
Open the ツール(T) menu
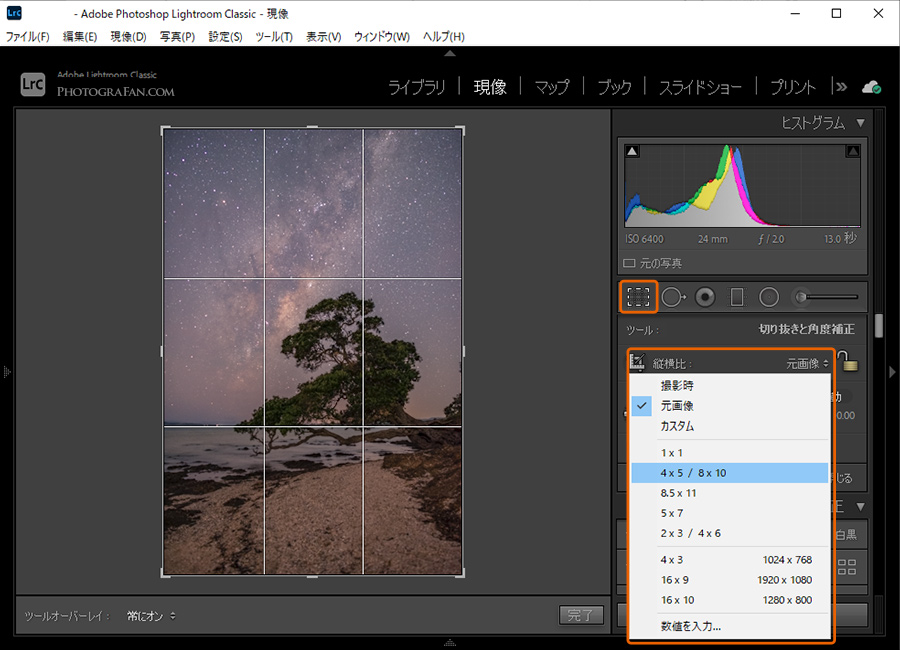(274, 37)
